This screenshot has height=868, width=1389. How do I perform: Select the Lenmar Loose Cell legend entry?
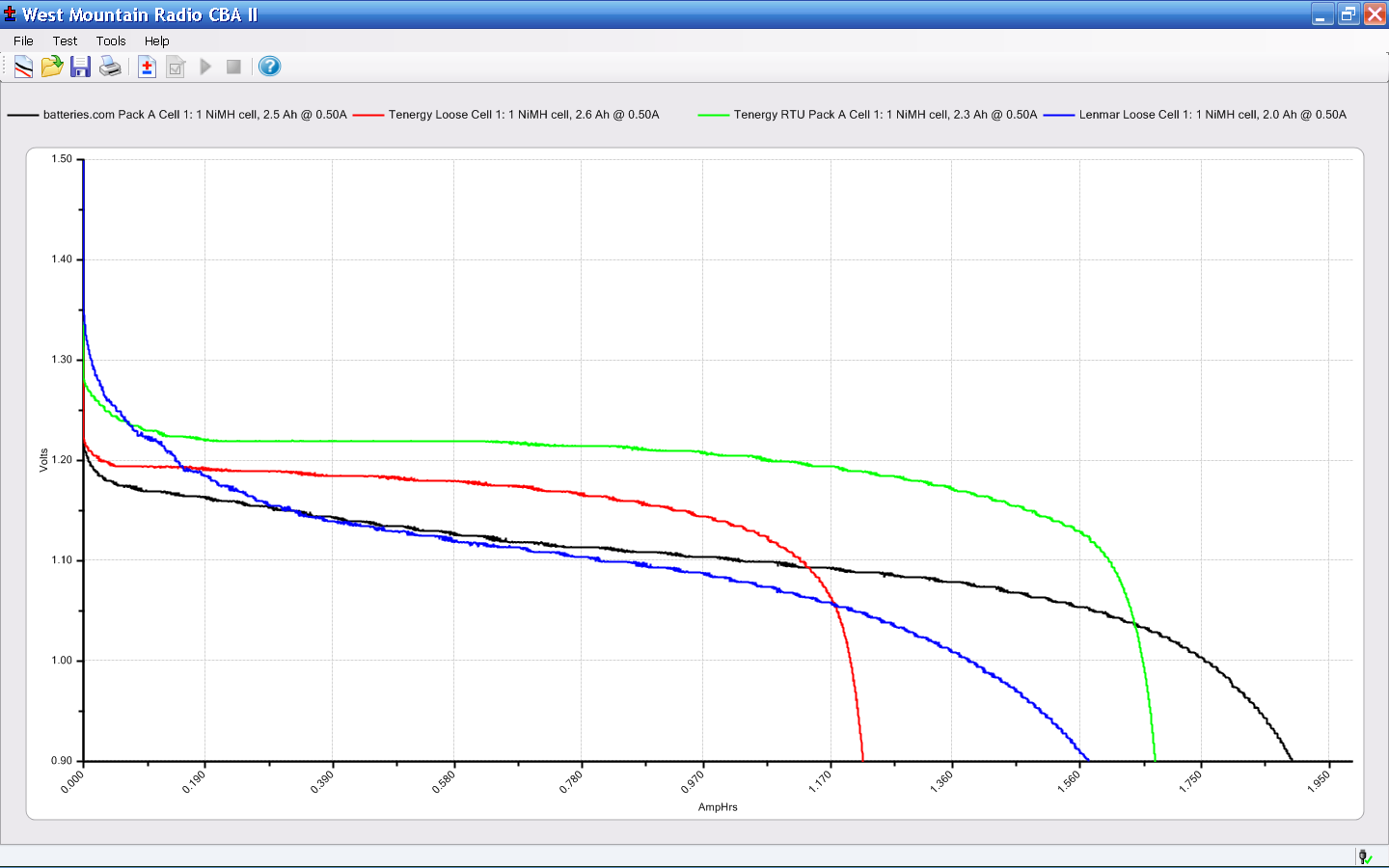[x=1212, y=115]
